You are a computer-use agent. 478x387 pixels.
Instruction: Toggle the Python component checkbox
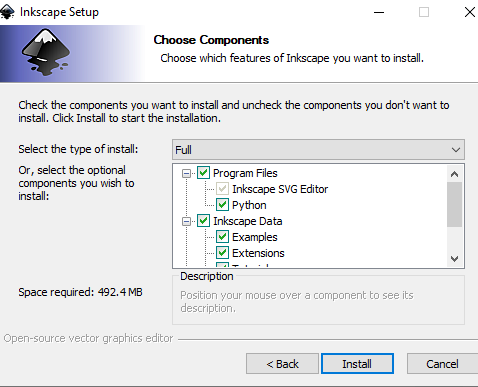pos(222,205)
